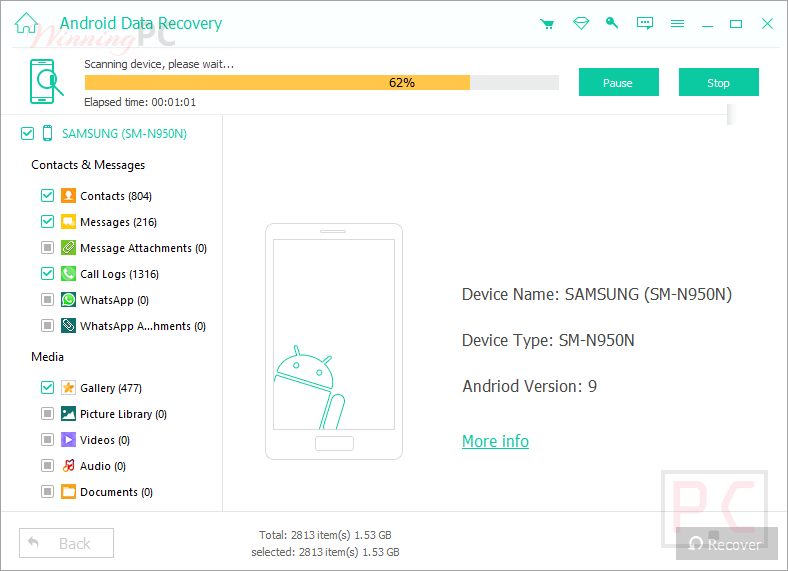Toggle the Picture Library checkbox

[x=47, y=414]
